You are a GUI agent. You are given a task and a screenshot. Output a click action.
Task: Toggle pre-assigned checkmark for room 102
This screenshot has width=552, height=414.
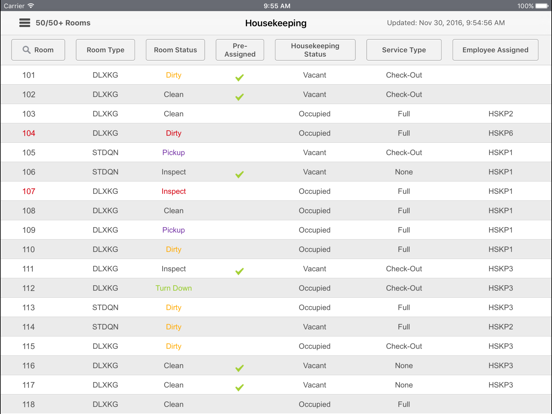click(x=239, y=96)
